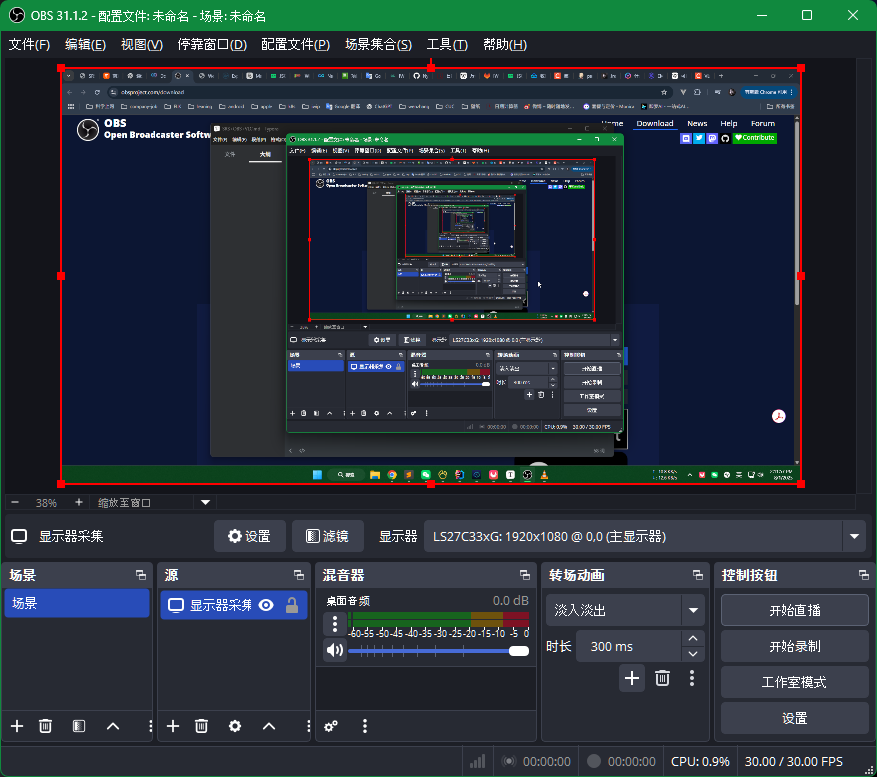877x777 pixels.
Task: Open the 文件(F) menu
Action: [29, 45]
